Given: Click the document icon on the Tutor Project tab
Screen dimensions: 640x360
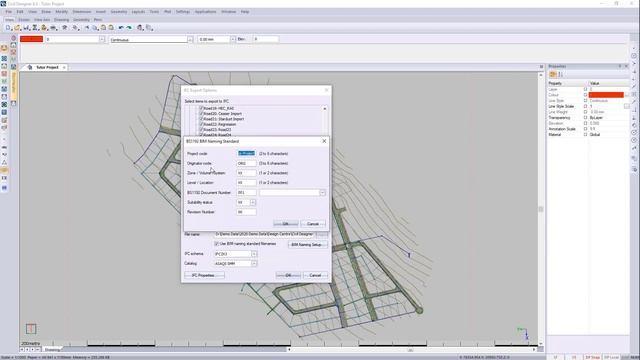Looking at the screenshot, I should (x=30, y=67).
